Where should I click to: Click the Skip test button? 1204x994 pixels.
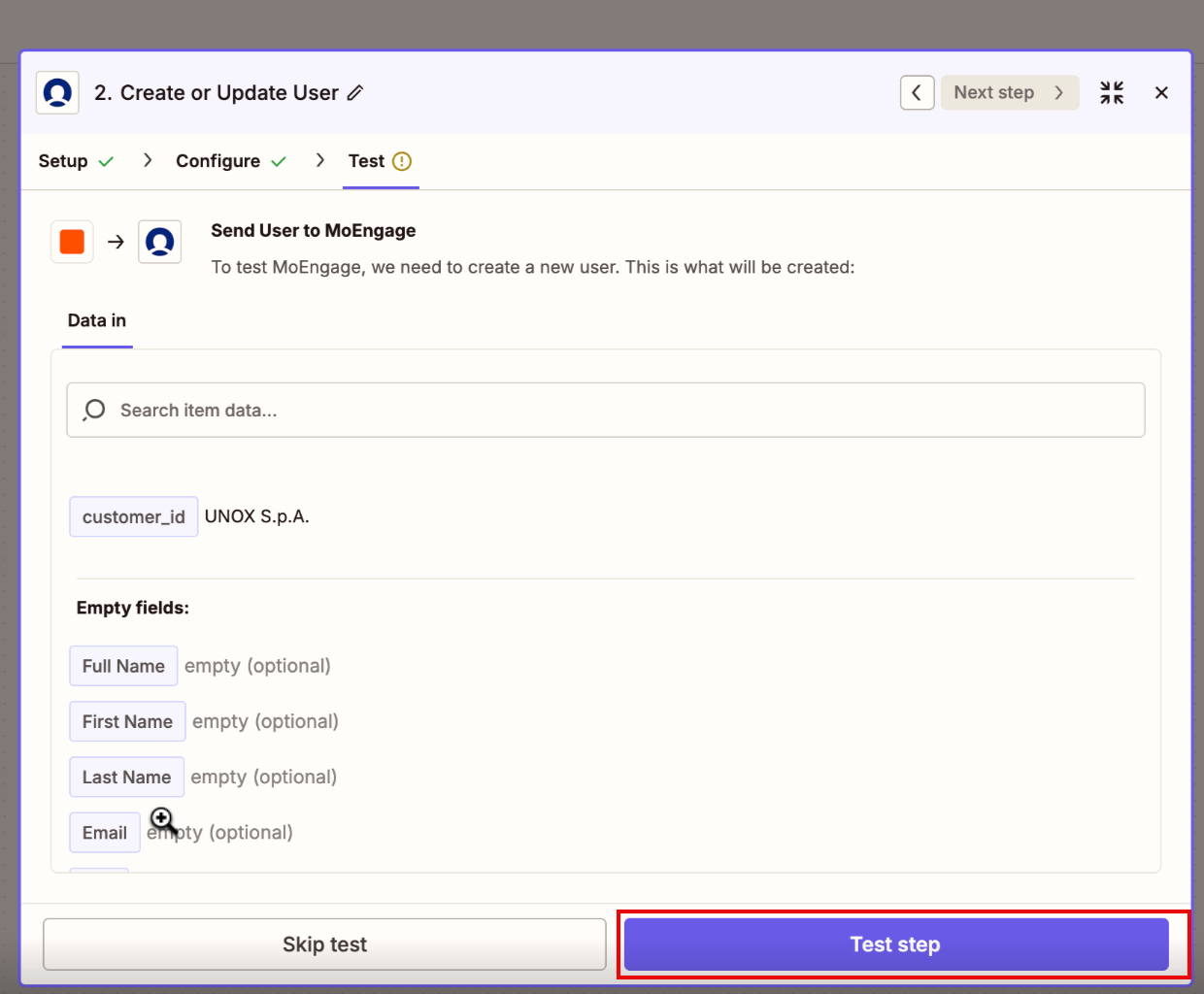pos(324,944)
